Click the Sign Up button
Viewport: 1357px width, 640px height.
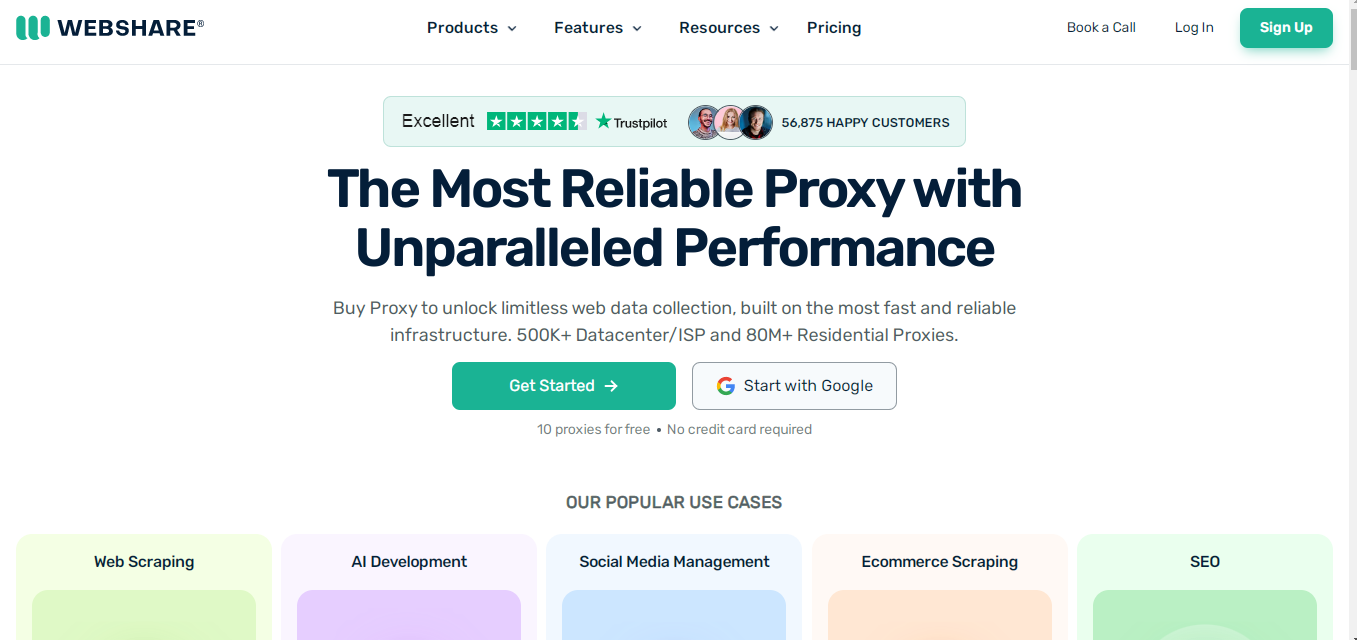(1286, 28)
